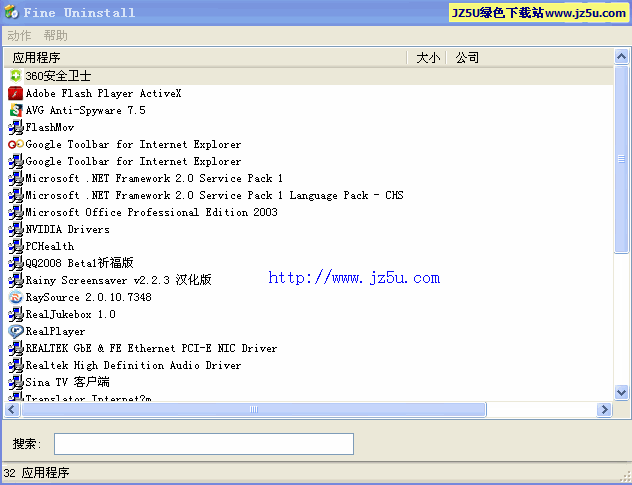Click the NVIDIA Drivers icon
Viewport: 632px width, 485px height.
15,229
